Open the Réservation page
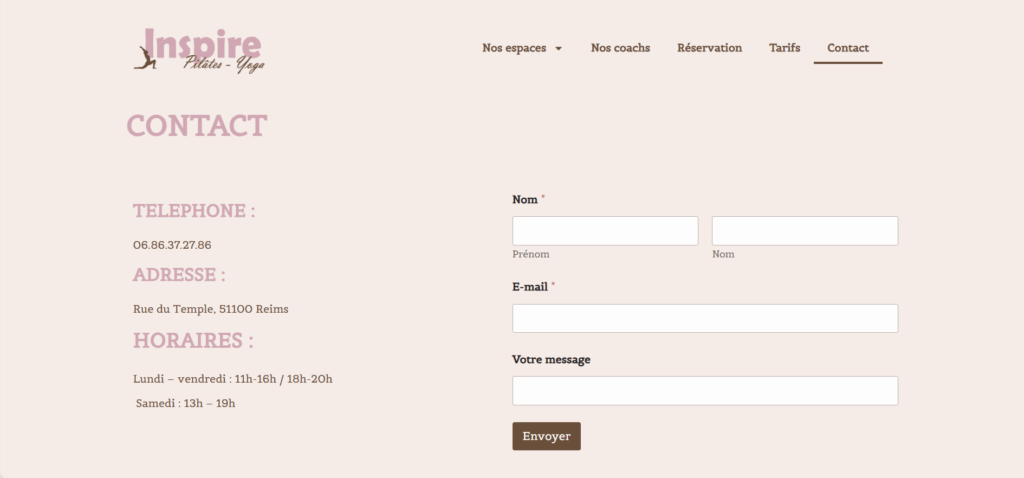 click(x=709, y=48)
